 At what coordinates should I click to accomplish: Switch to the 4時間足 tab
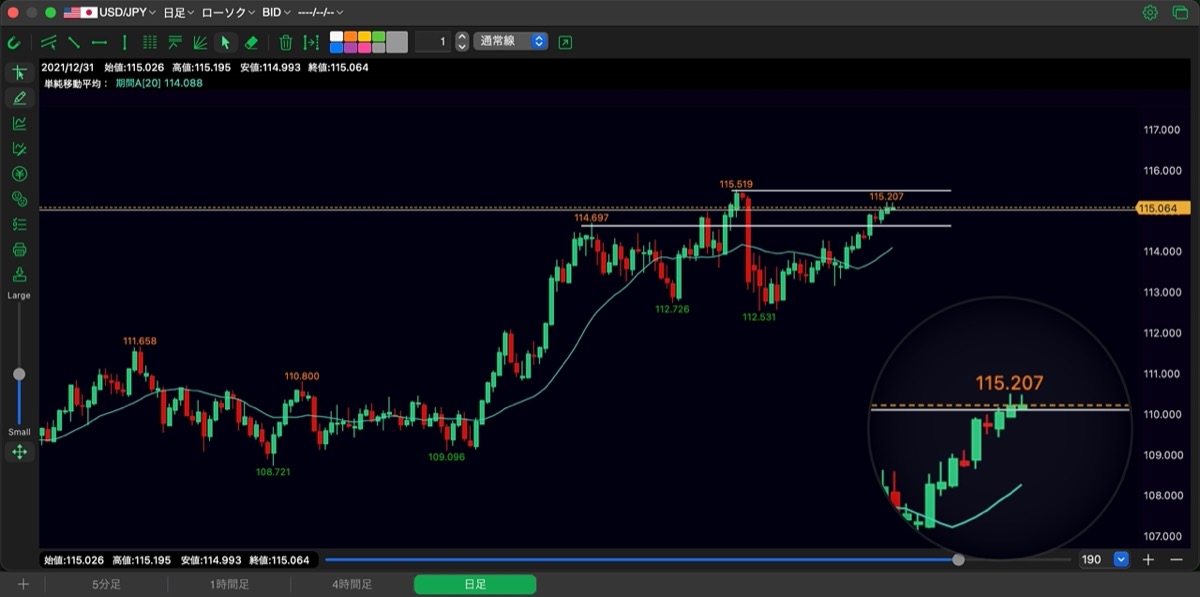click(x=353, y=585)
